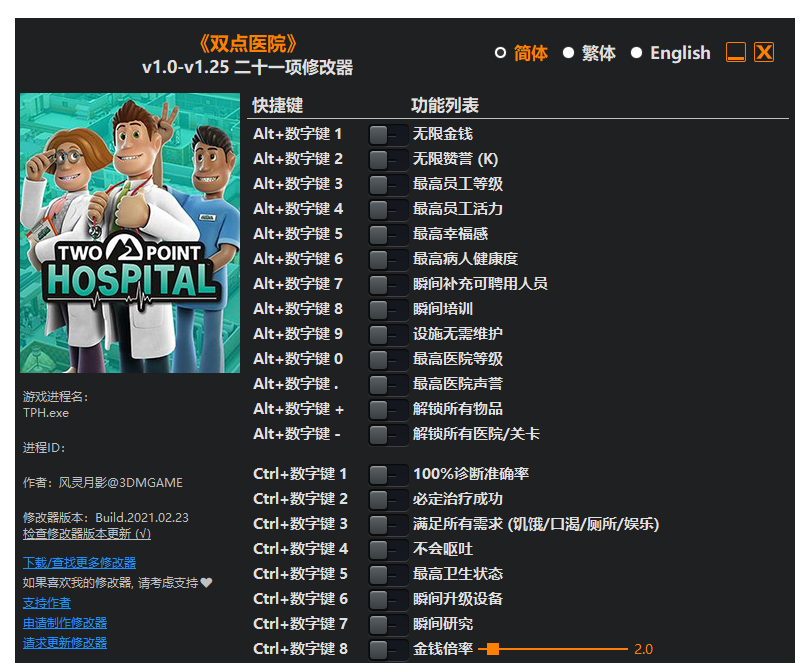Minimize the trainer window with orange icon
Viewport: 811px width, 663px height.
click(736, 52)
